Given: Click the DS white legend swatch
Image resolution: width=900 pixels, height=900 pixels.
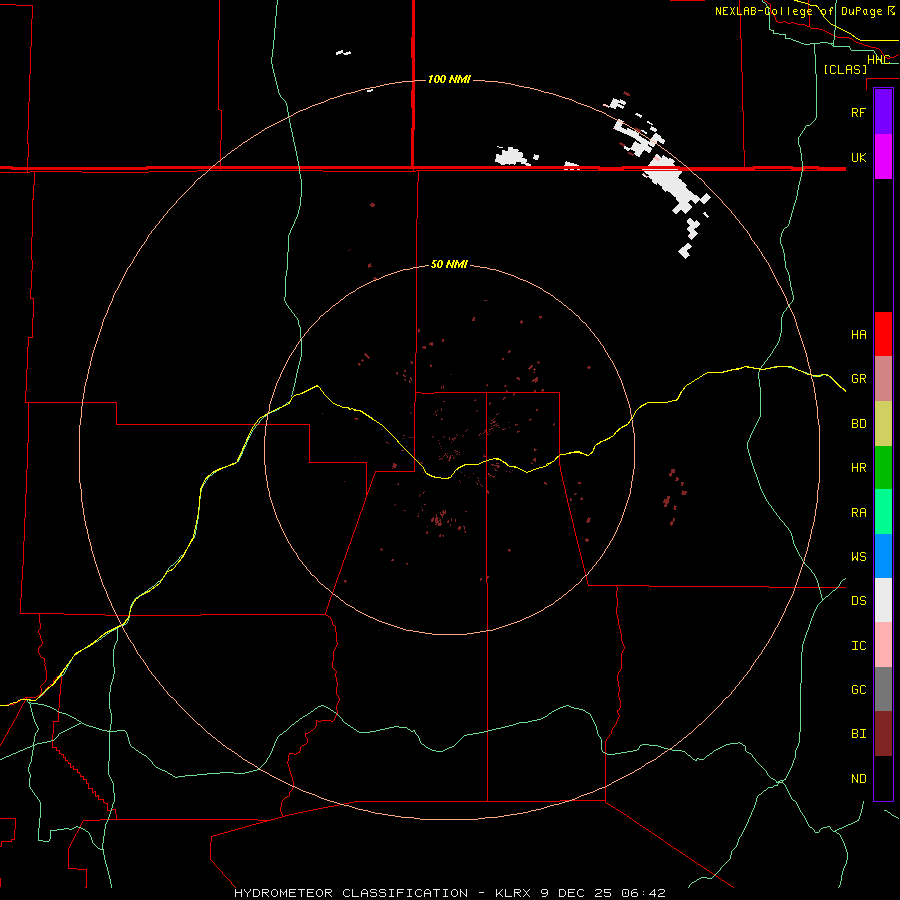Looking at the screenshot, I should pos(883,600).
